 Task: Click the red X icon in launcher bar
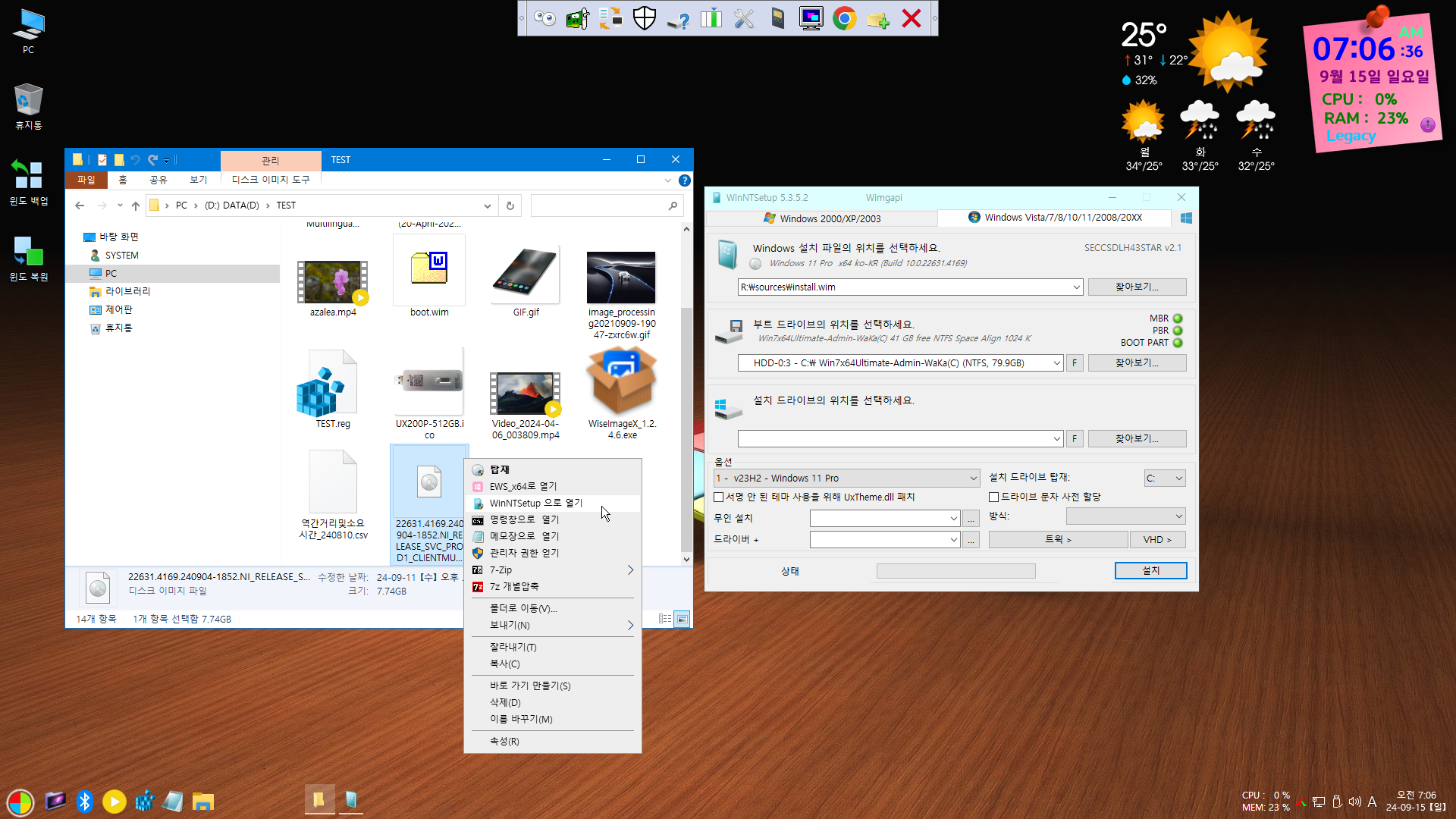(911, 18)
